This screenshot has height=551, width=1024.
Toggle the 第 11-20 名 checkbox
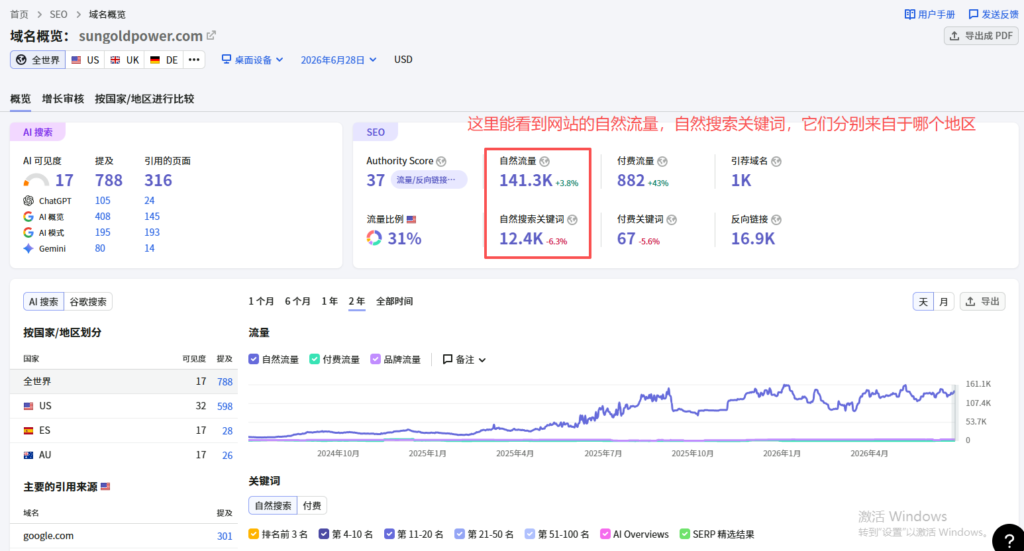click(x=389, y=534)
